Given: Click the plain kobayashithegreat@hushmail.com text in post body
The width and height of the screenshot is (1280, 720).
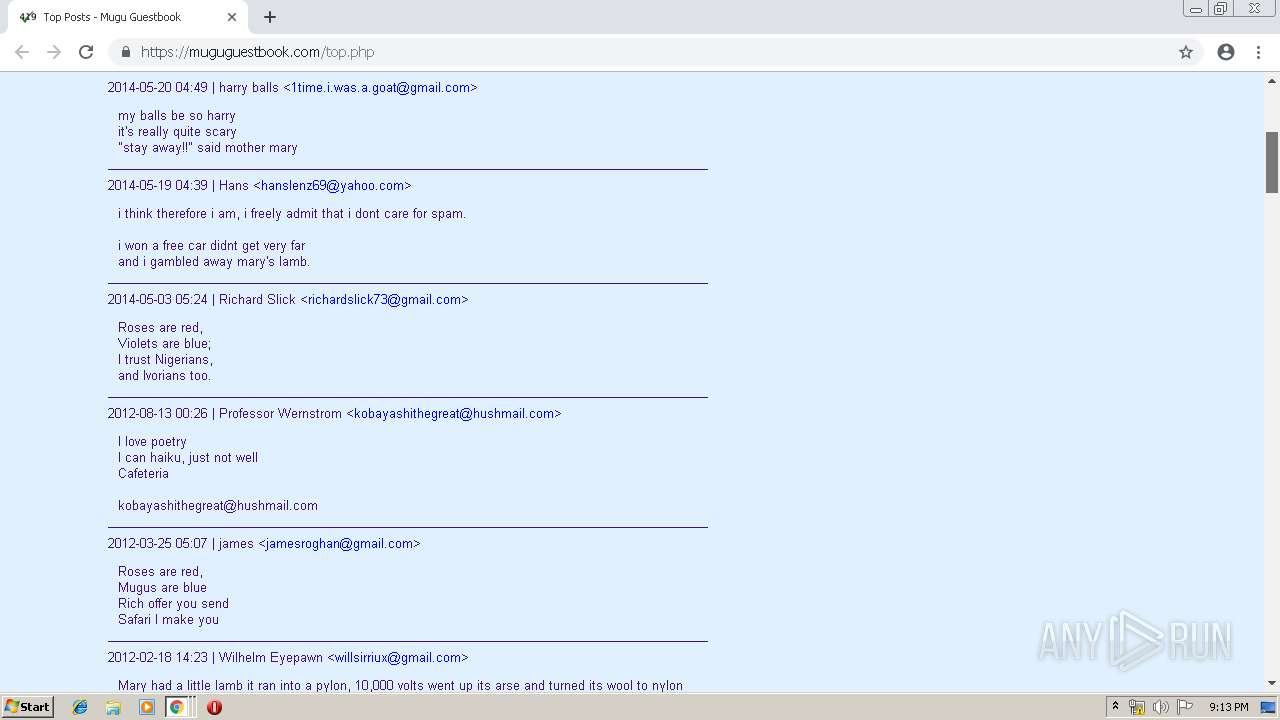Looking at the screenshot, I should (218, 506).
